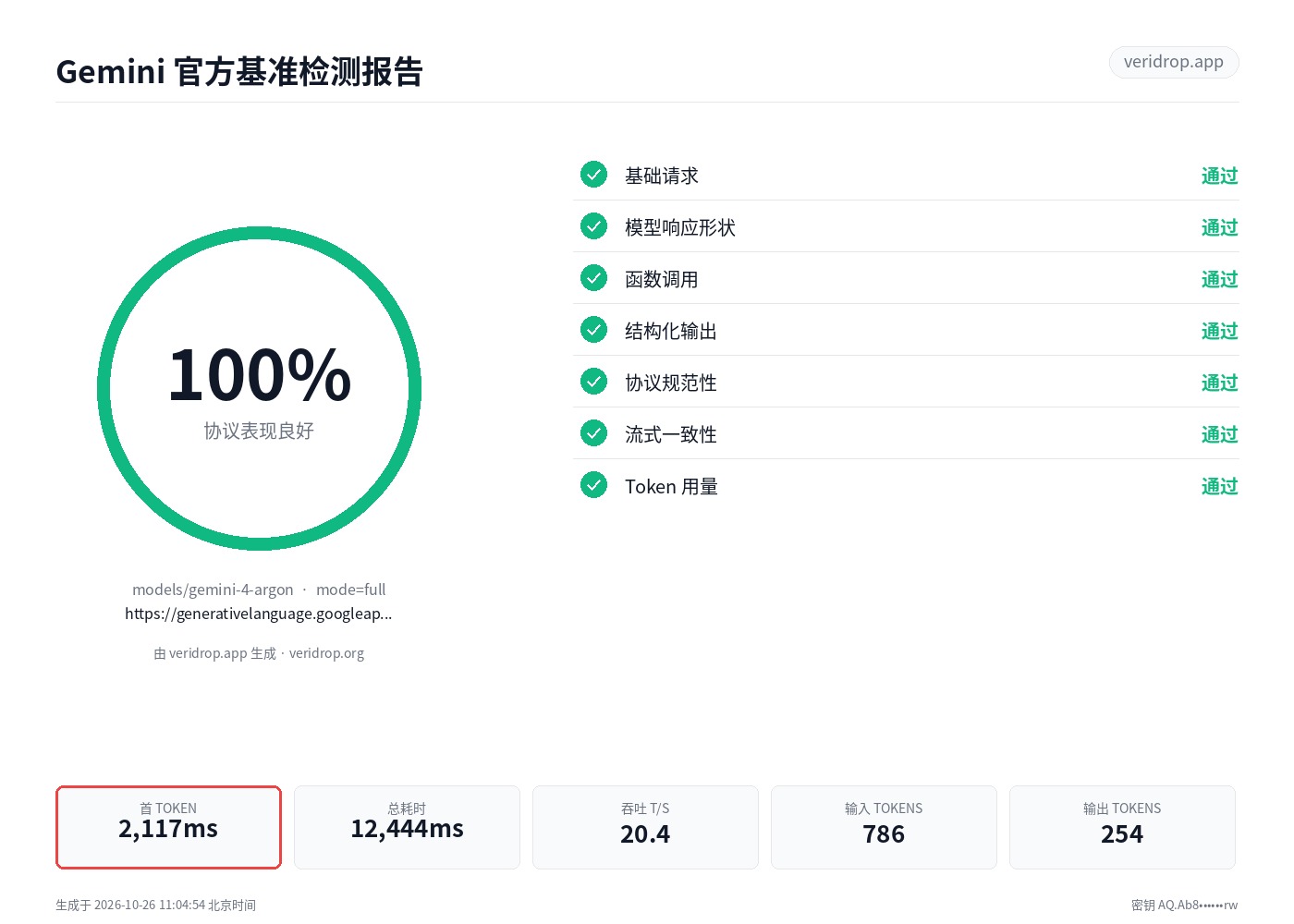
Task: Open the generativelanguage.googleap... URL
Action: coord(259,614)
